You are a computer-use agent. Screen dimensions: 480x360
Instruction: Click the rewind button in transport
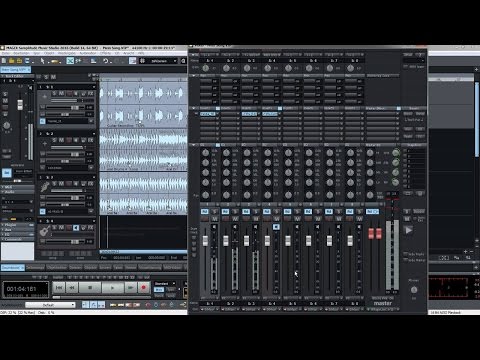(72, 287)
